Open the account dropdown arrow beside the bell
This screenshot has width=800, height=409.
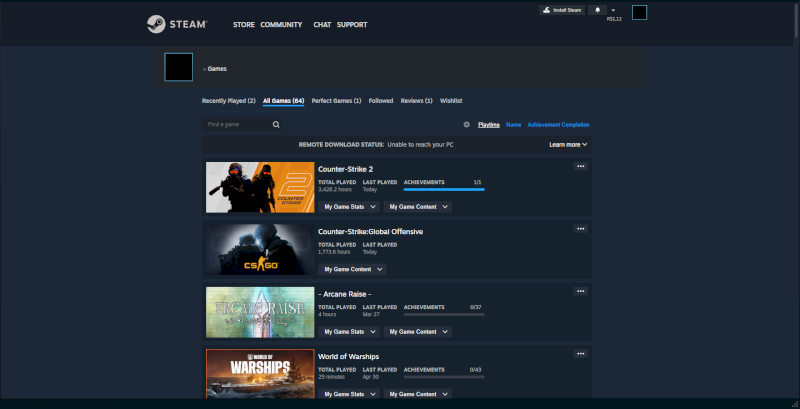click(613, 10)
